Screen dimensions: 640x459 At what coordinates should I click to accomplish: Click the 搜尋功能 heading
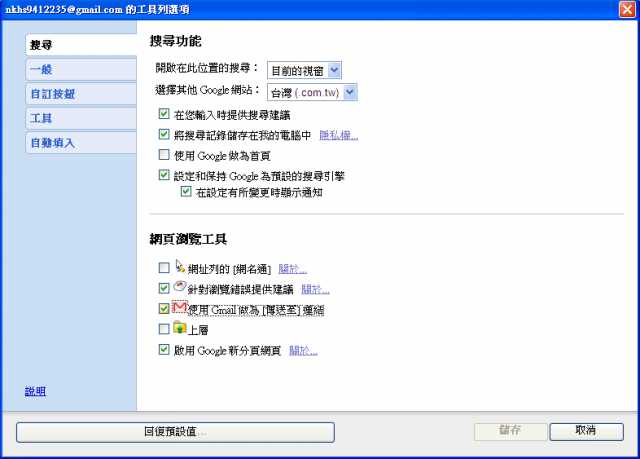click(x=176, y=41)
